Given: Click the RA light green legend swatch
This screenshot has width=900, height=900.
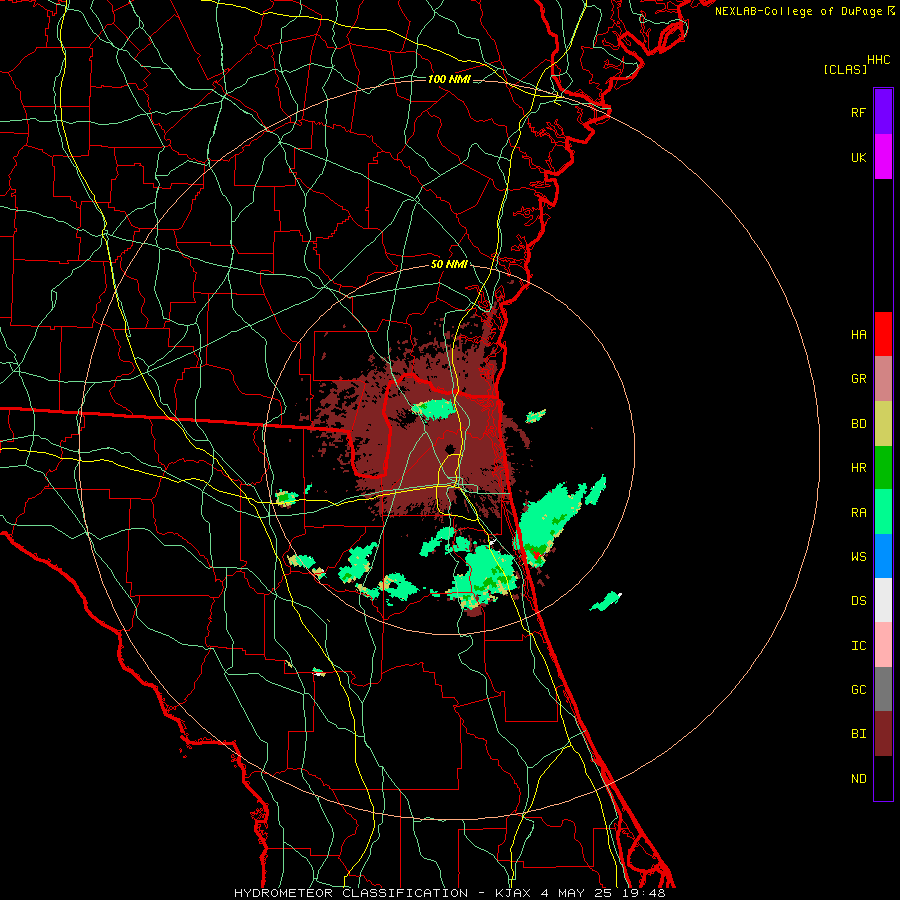Looking at the screenshot, I should coord(883,512).
